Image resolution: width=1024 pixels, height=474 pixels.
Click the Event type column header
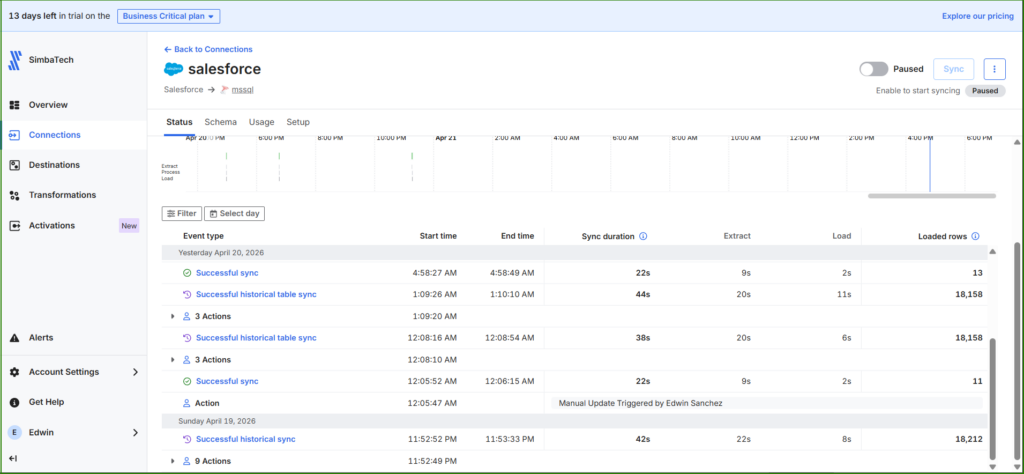coord(203,236)
